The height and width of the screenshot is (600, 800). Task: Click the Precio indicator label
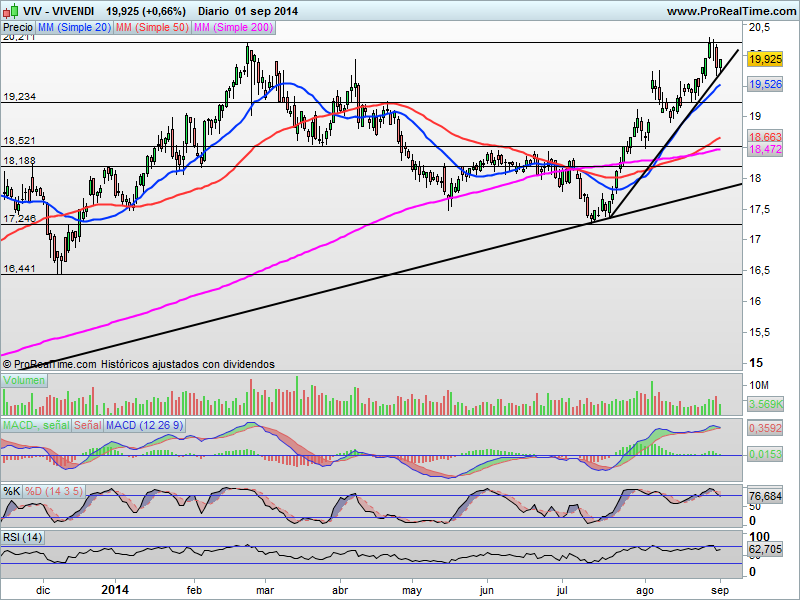pyautogui.click(x=18, y=28)
